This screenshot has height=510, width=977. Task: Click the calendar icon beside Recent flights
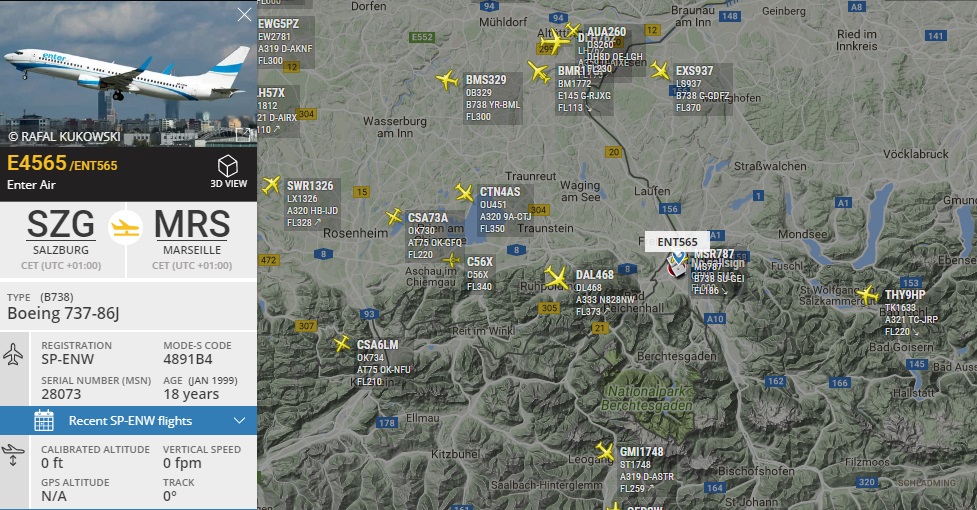pyautogui.click(x=44, y=421)
